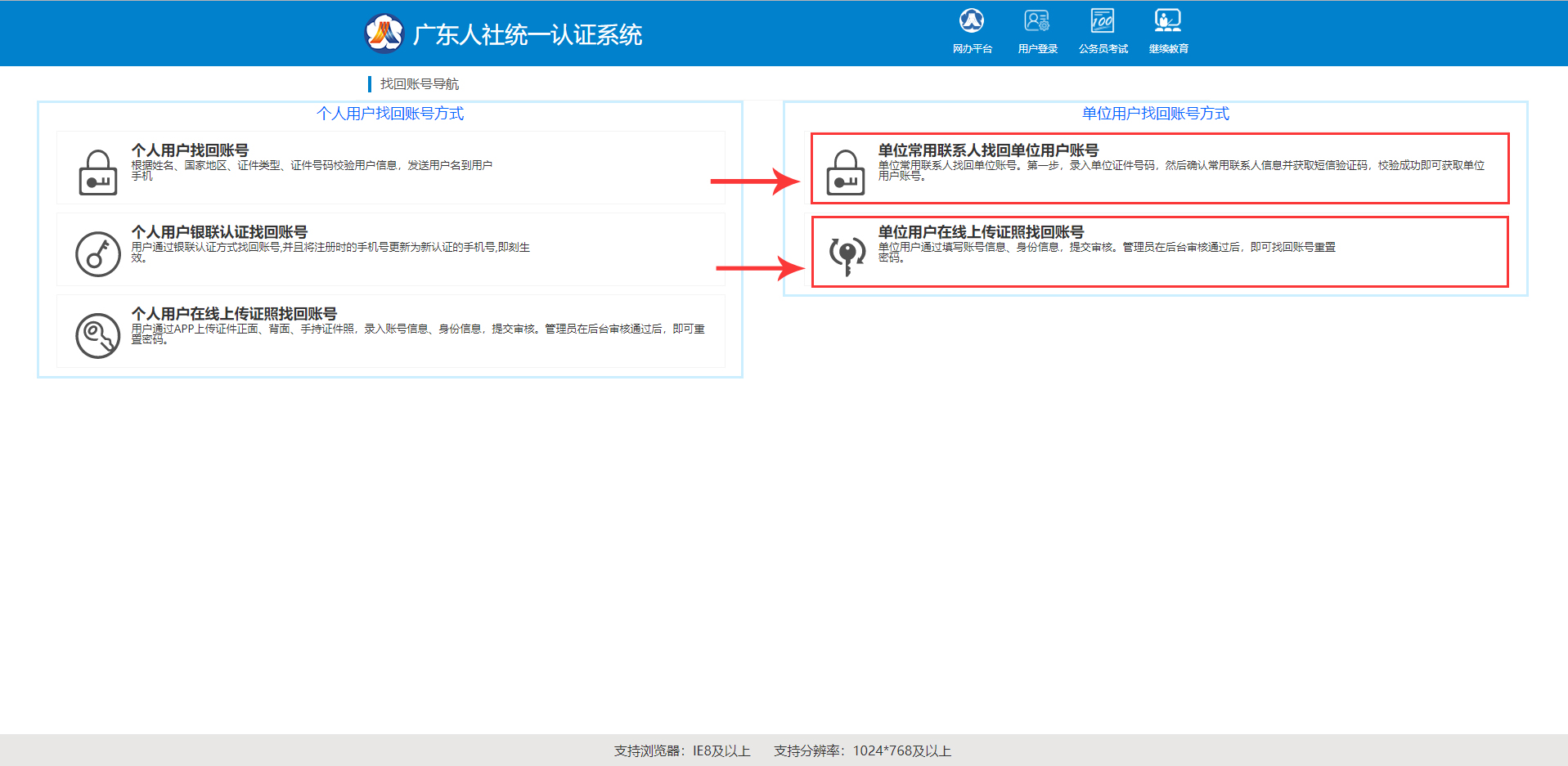Click circled key icon for 银联认证找回账号
The image size is (1568, 766).
tap(98, 253)
